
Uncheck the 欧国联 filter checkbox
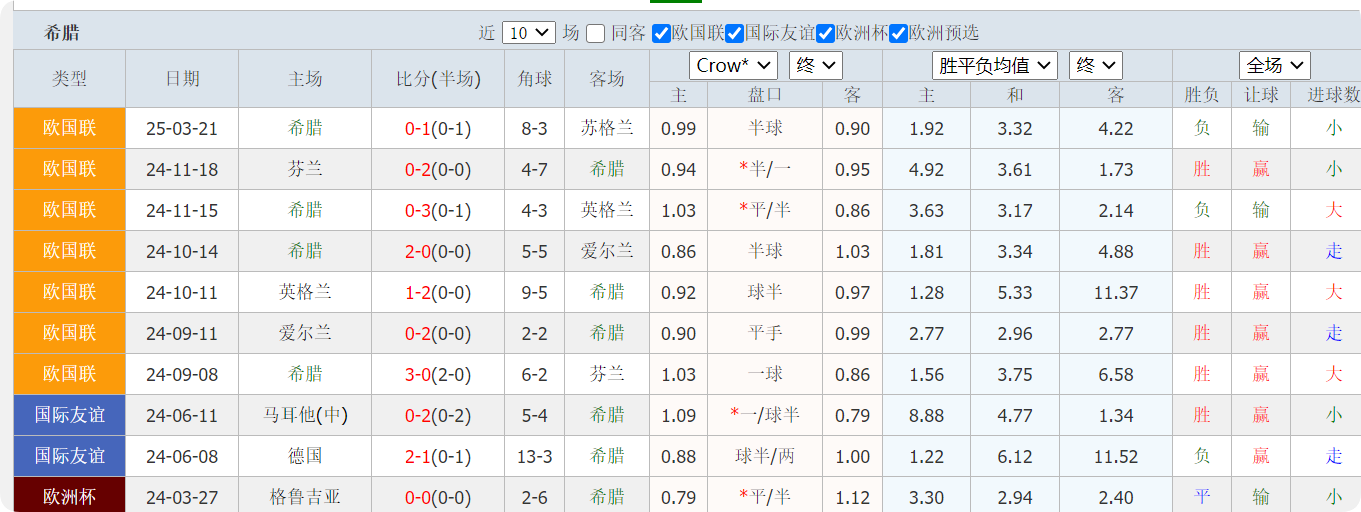661,33
